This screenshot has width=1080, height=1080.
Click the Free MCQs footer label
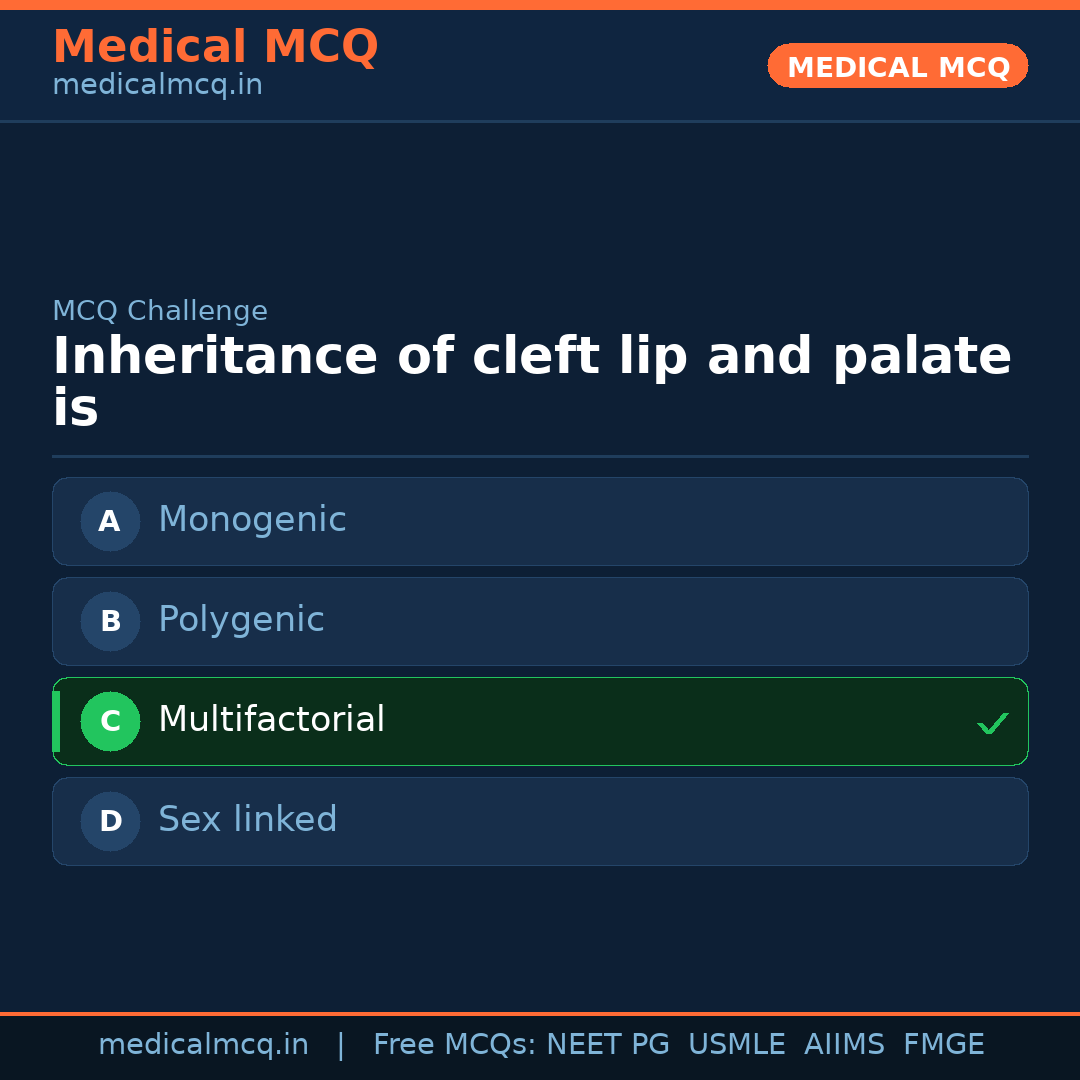pyautogui.click(x=454, y=1045)
